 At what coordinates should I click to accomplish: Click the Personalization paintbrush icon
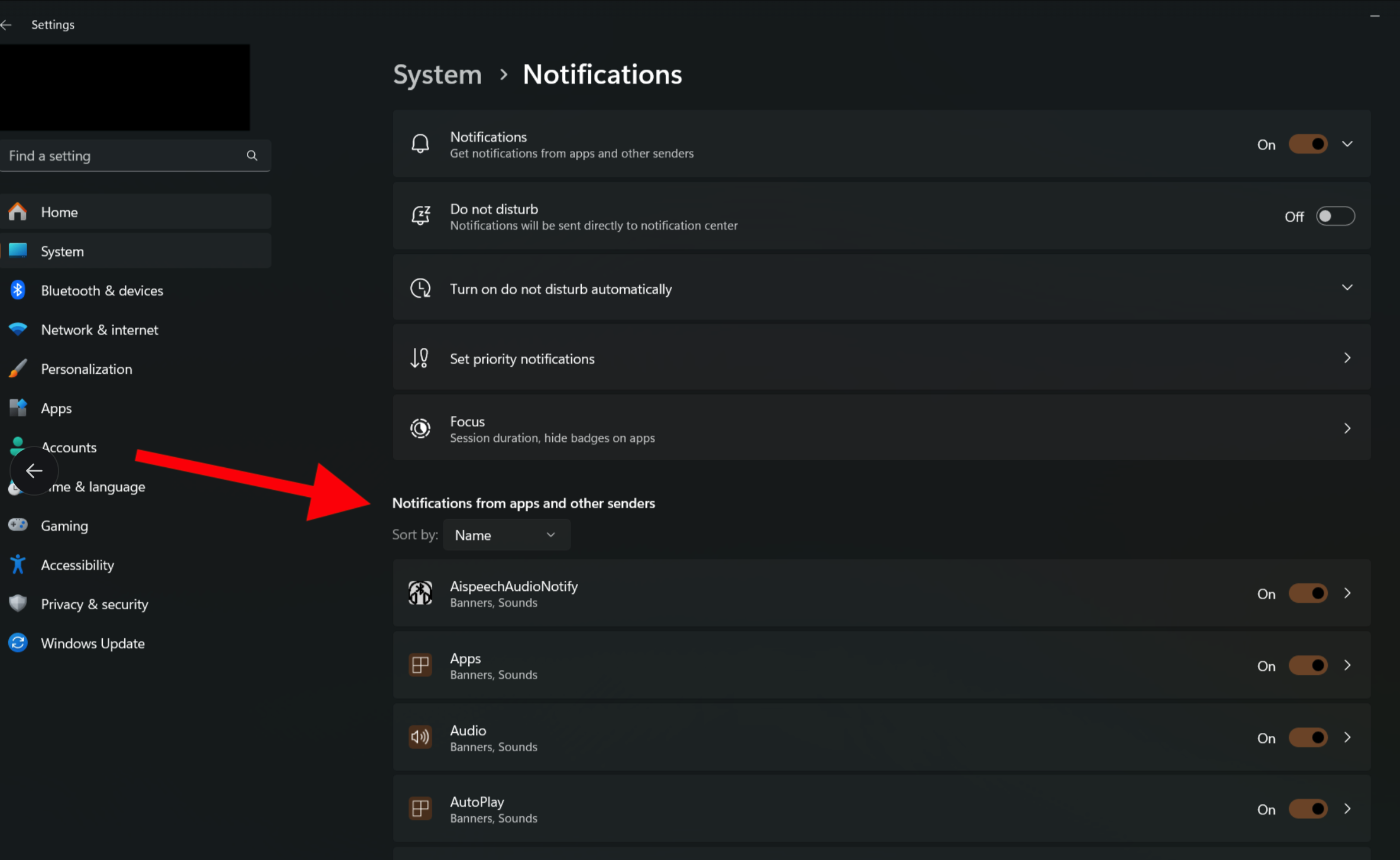[x=18, y=368]
